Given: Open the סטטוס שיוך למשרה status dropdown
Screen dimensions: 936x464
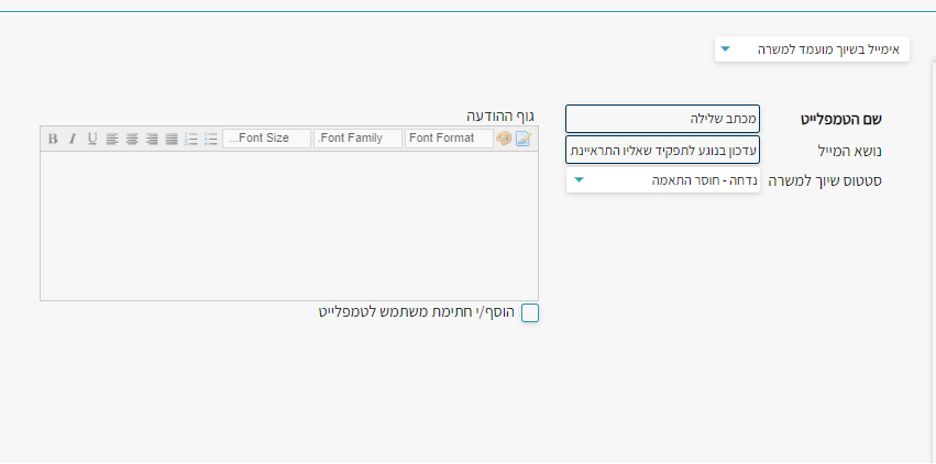Looking at the screenshot, I should tap(662, 180).
